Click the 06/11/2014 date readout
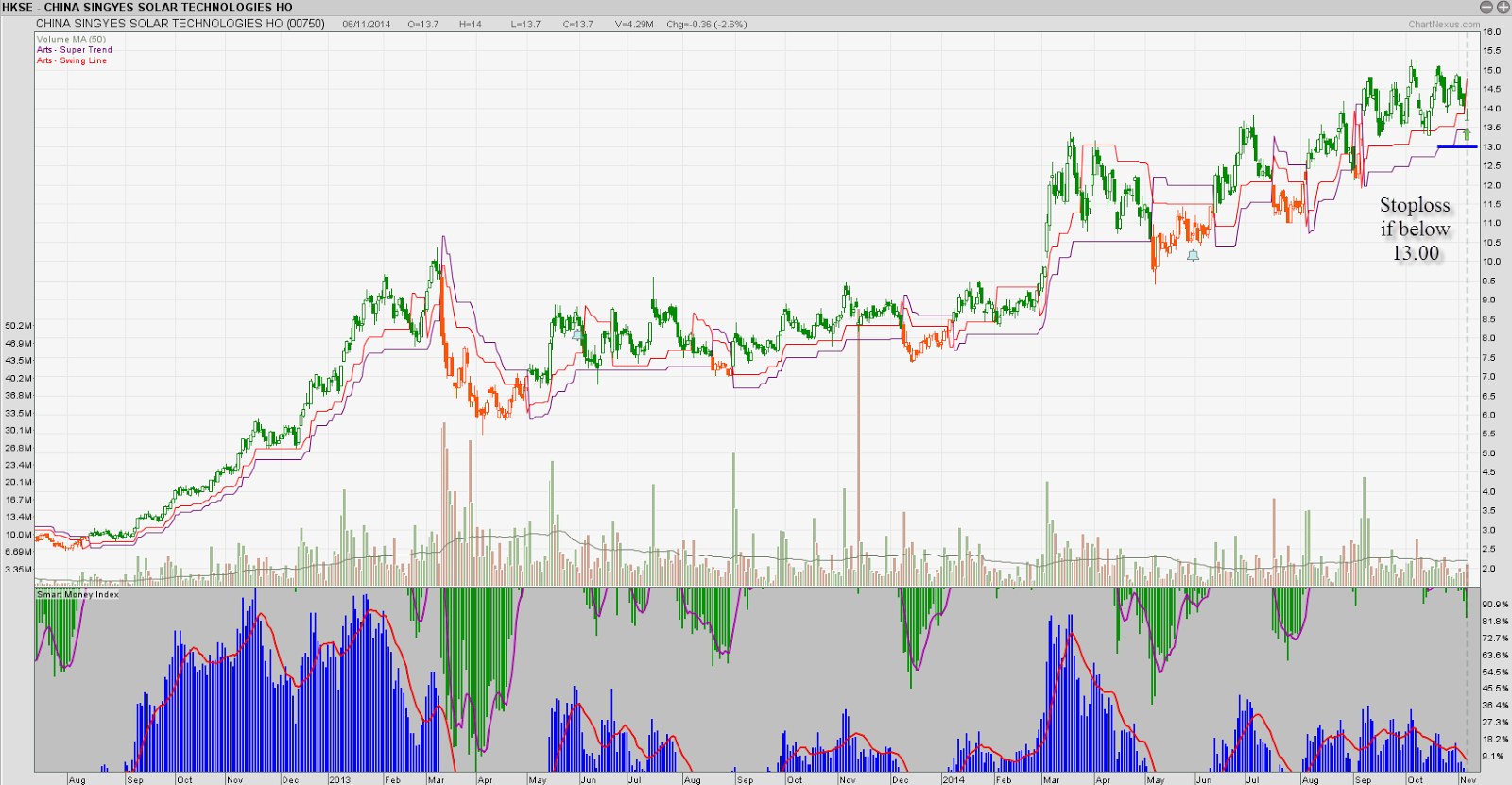This screenshot has height=785, width=1512. tap(367, 25)
